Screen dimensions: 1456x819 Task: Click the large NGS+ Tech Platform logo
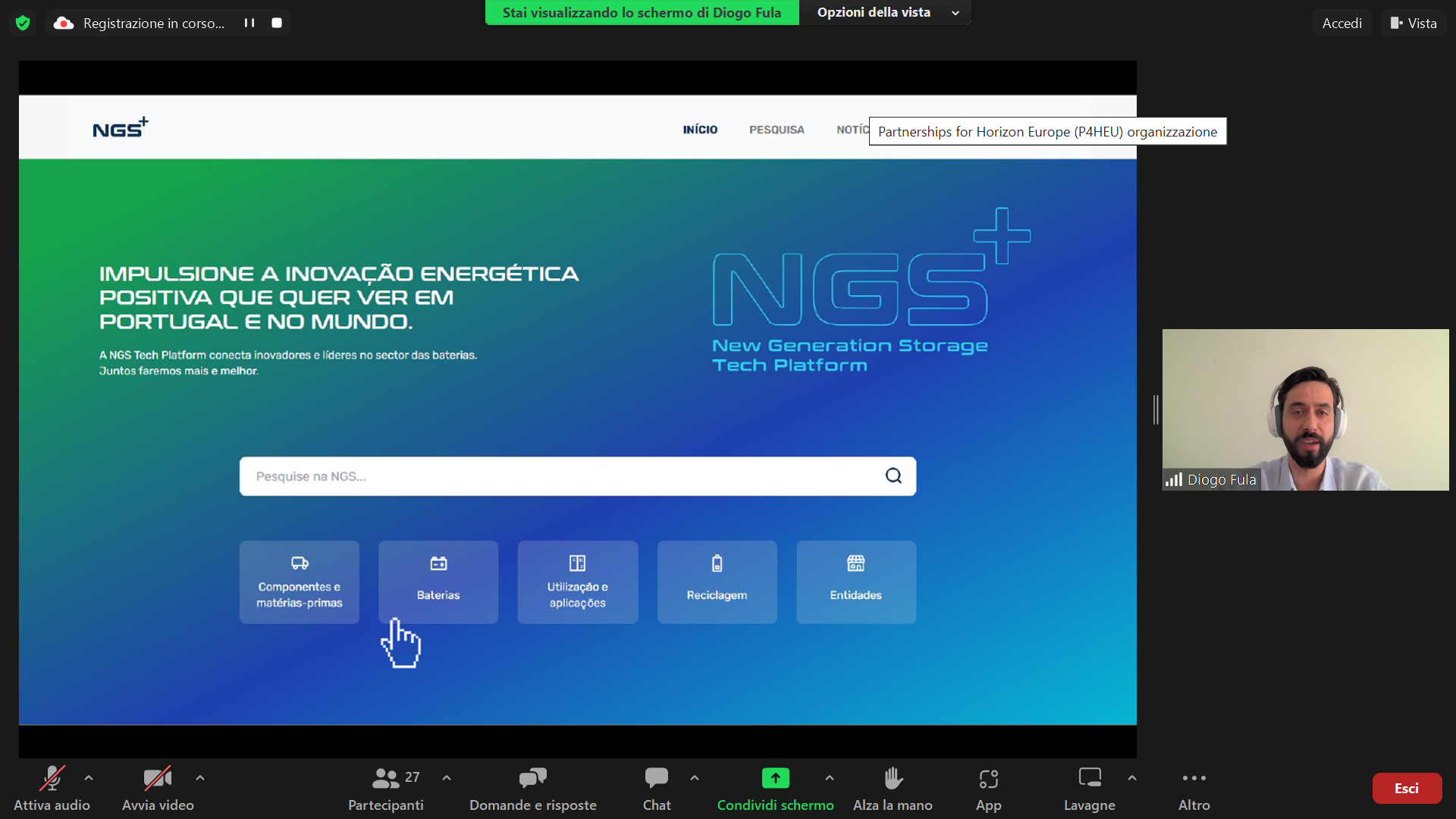tap(871, 290)
